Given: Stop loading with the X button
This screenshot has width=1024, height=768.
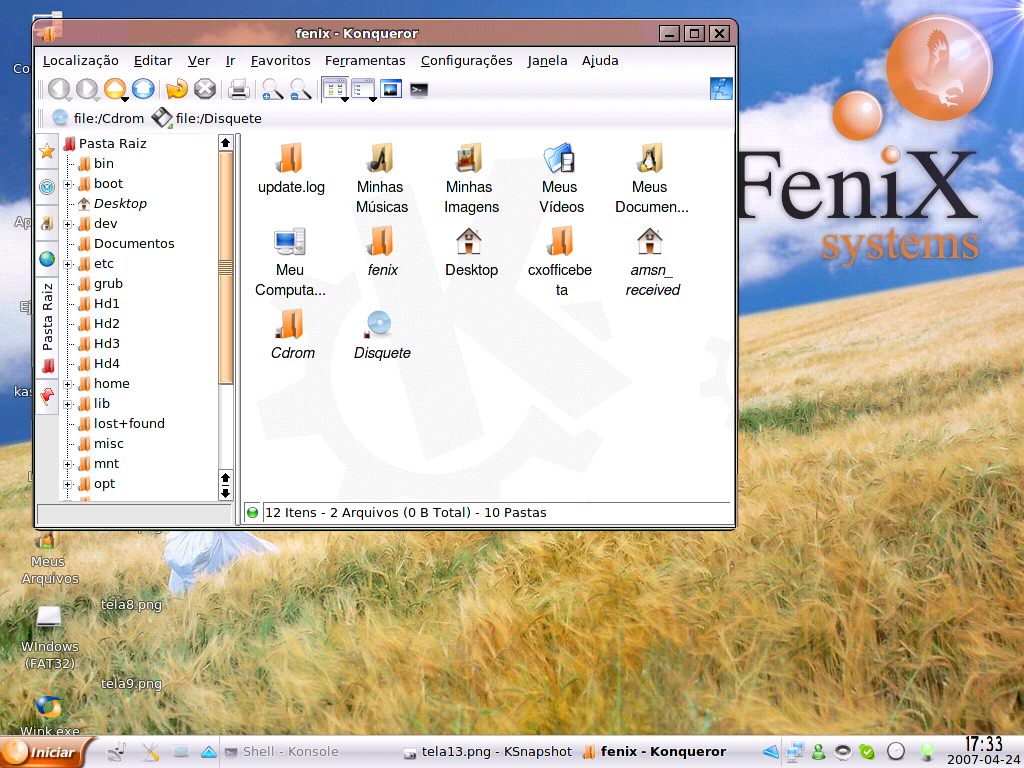Looking at the screenshot, I should click(205, 89).
